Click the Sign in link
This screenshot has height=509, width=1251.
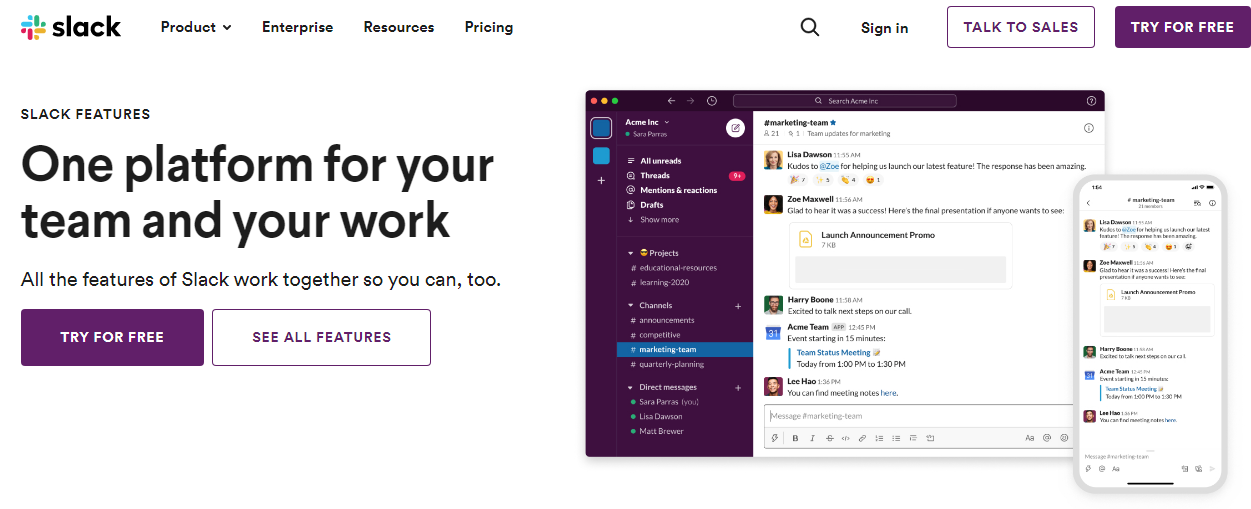pyautogui.click(x=885, y=28)
